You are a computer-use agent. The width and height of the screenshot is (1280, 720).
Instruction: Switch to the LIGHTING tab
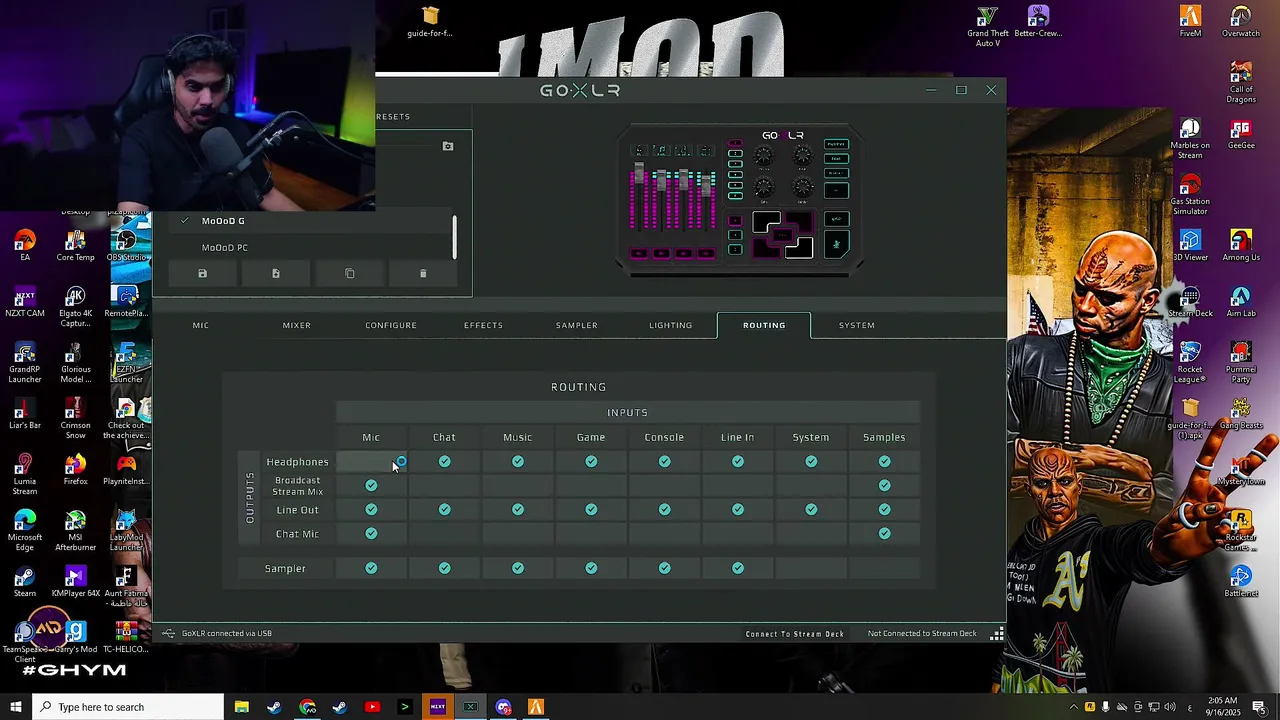(670, 325)
